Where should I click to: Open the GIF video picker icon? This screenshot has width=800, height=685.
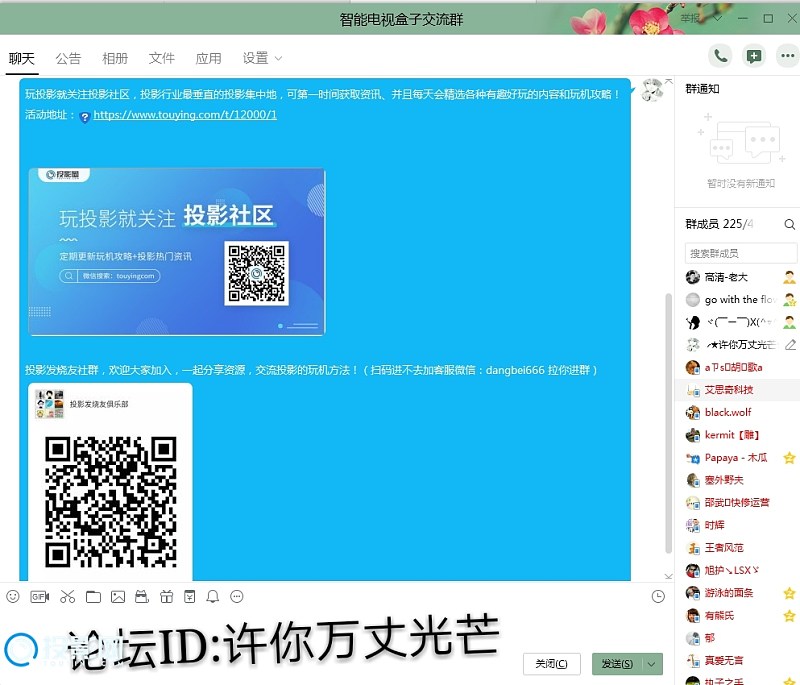(x=40, y=596)
